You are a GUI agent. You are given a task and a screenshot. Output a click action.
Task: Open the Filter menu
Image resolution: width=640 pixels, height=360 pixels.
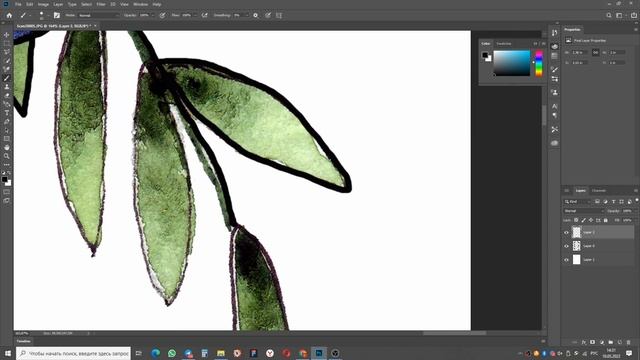tap(101, 4)
